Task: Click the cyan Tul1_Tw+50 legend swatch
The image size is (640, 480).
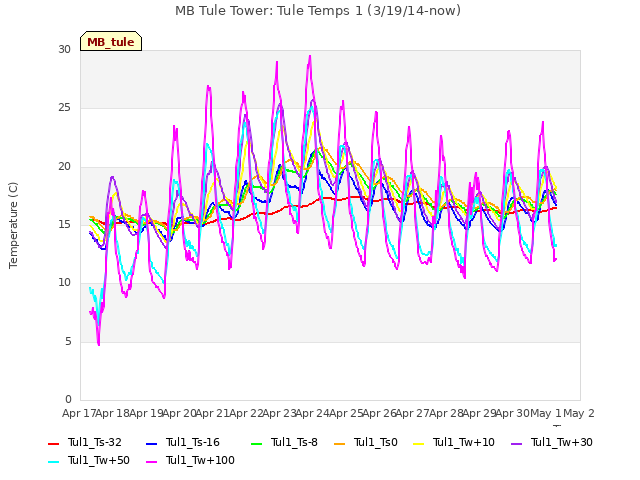Action: tap(53, 461)
